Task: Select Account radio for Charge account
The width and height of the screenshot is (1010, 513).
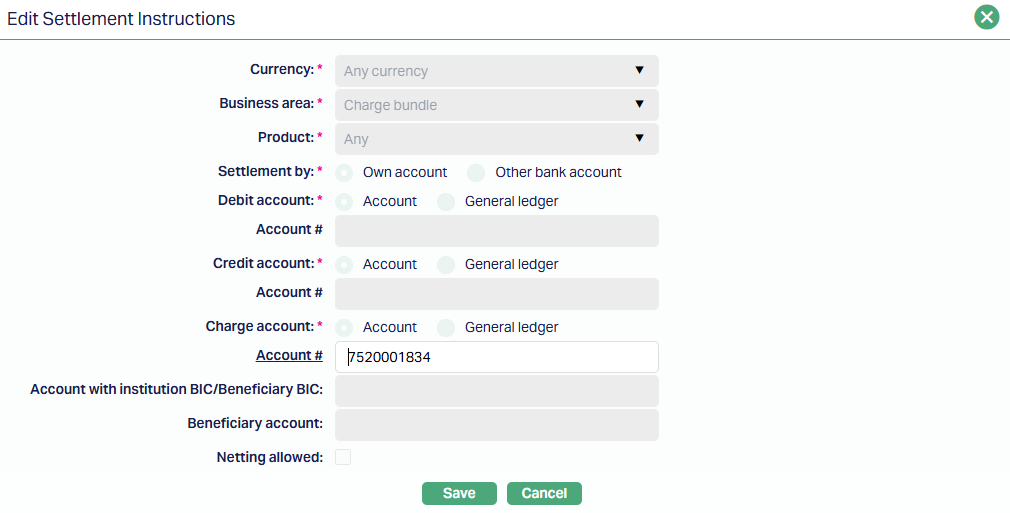Action: point(345,327)
